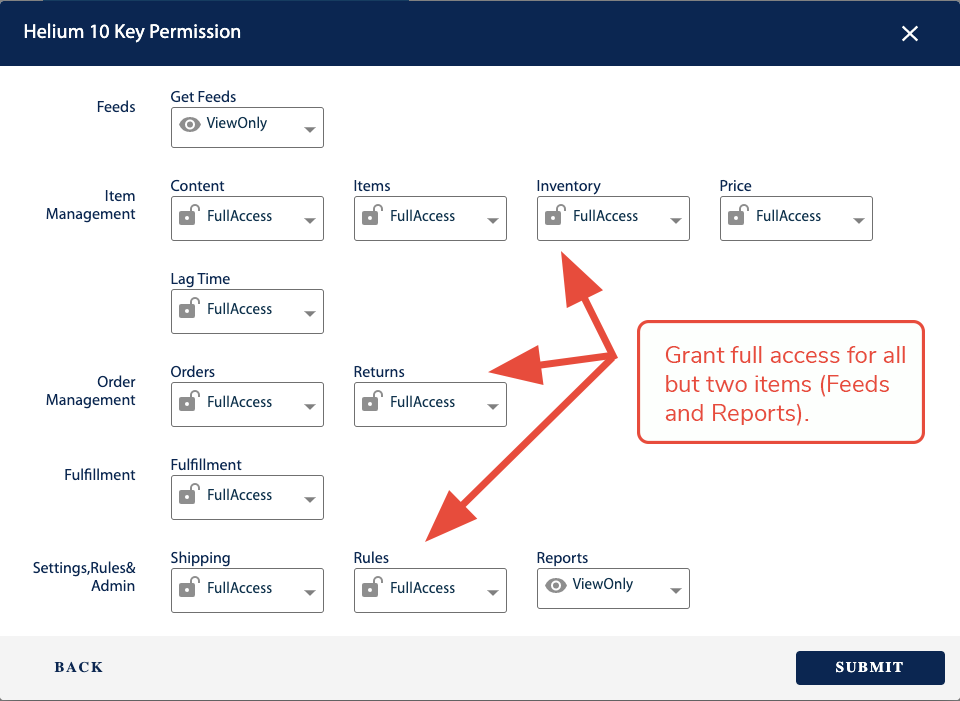The width and height of the screenshot is (960, 701).
Task: Close the Helium 10 Key Permission dialog
Action: pyautogui.click(x=909, y=34)
